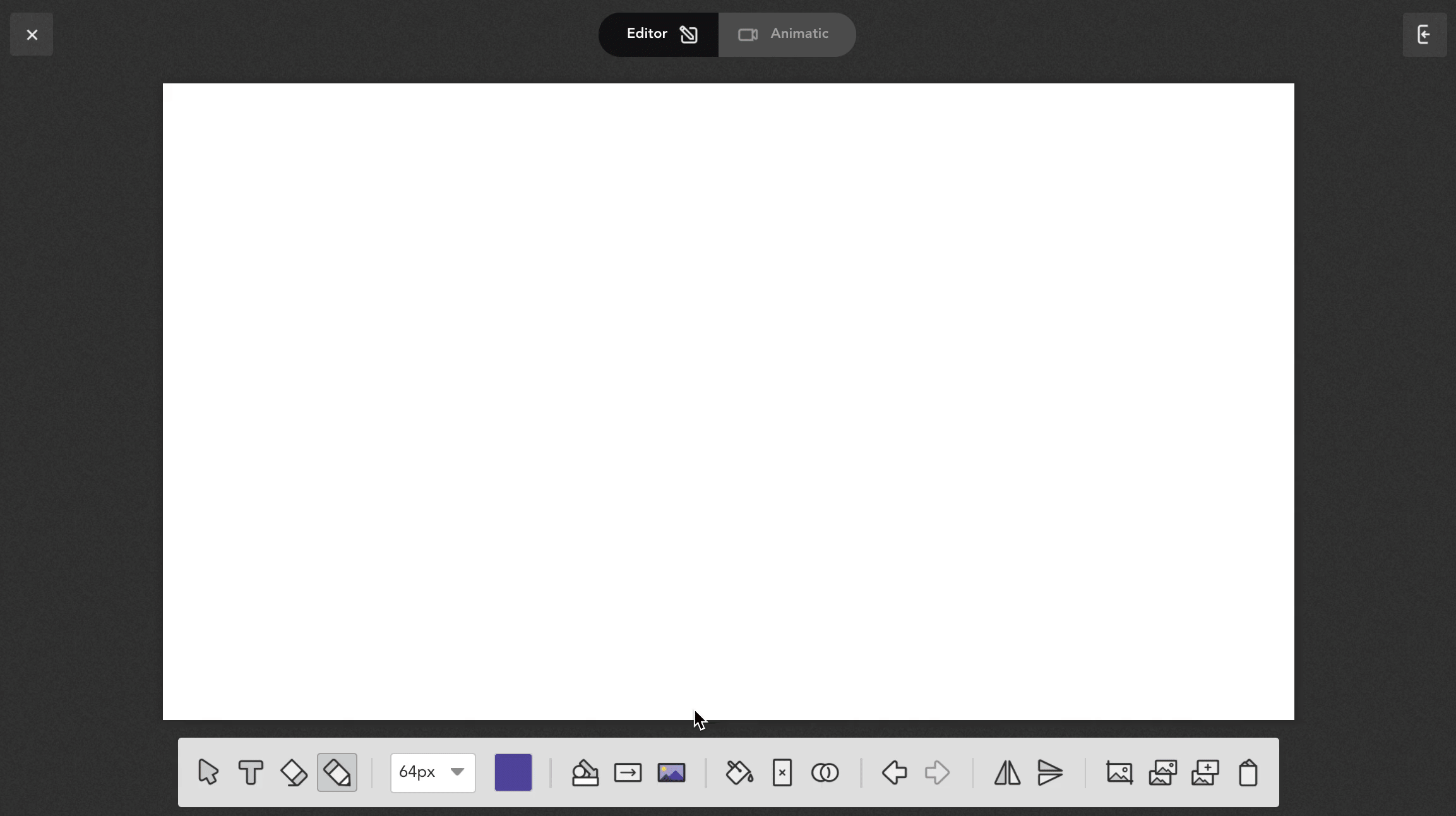Click the undo left arrow
This screenshot has height=816, width=1456.
(894, 772)
